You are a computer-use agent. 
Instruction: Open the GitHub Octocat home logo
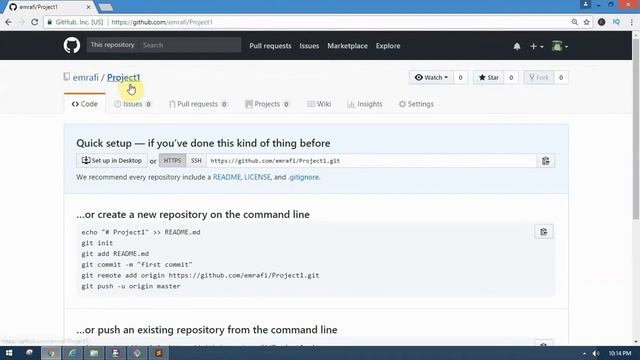[72, 45]
